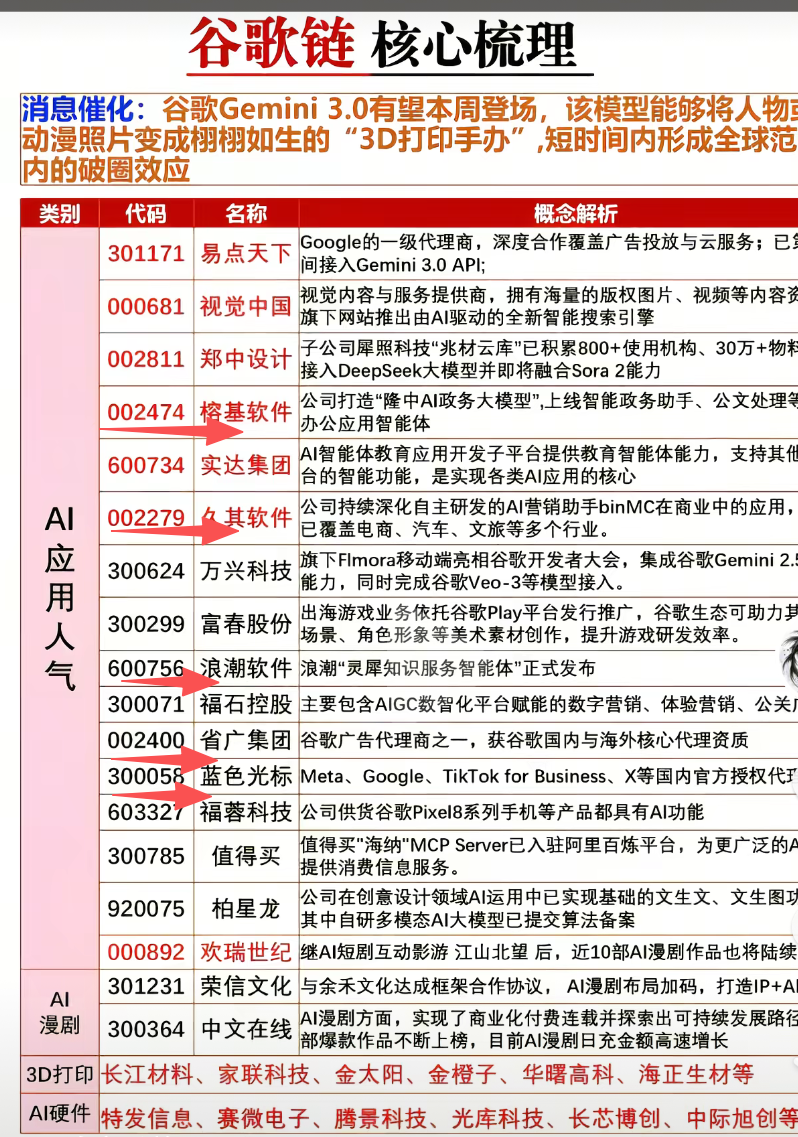The width and height of the screenshot is (798, 1137).
Task: Click the 3D打印 category cell
Action: tap(59, 1074)
